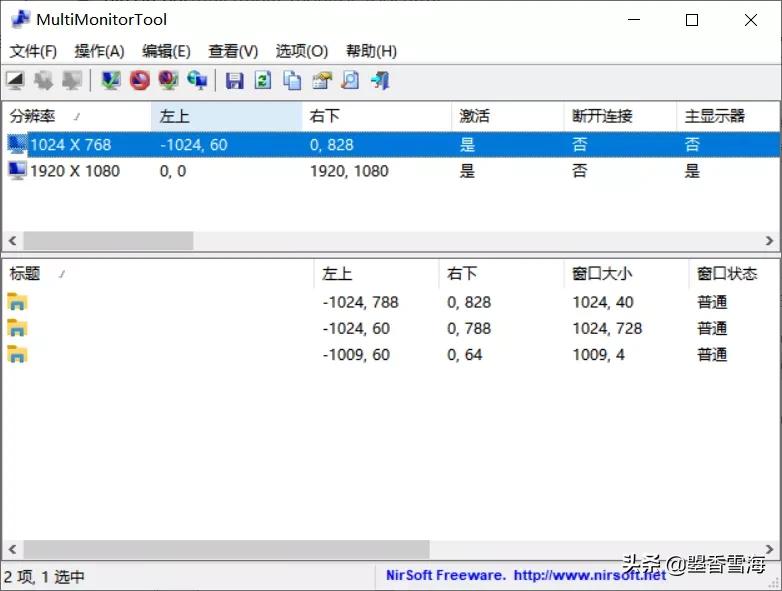Click folder icon of window sized 1024, 728
The width and height of the screenshot is (782, 591).
[x=17, y=328]
